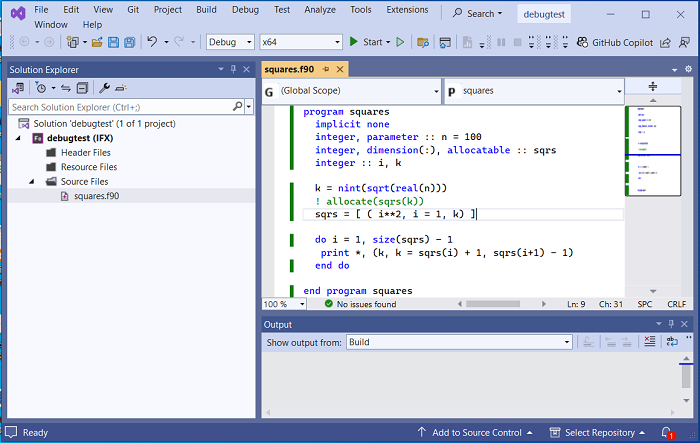This screenshot has width=700, height=443.
Task: Collapse the Source Files folder node
Action: click(33, 181)
